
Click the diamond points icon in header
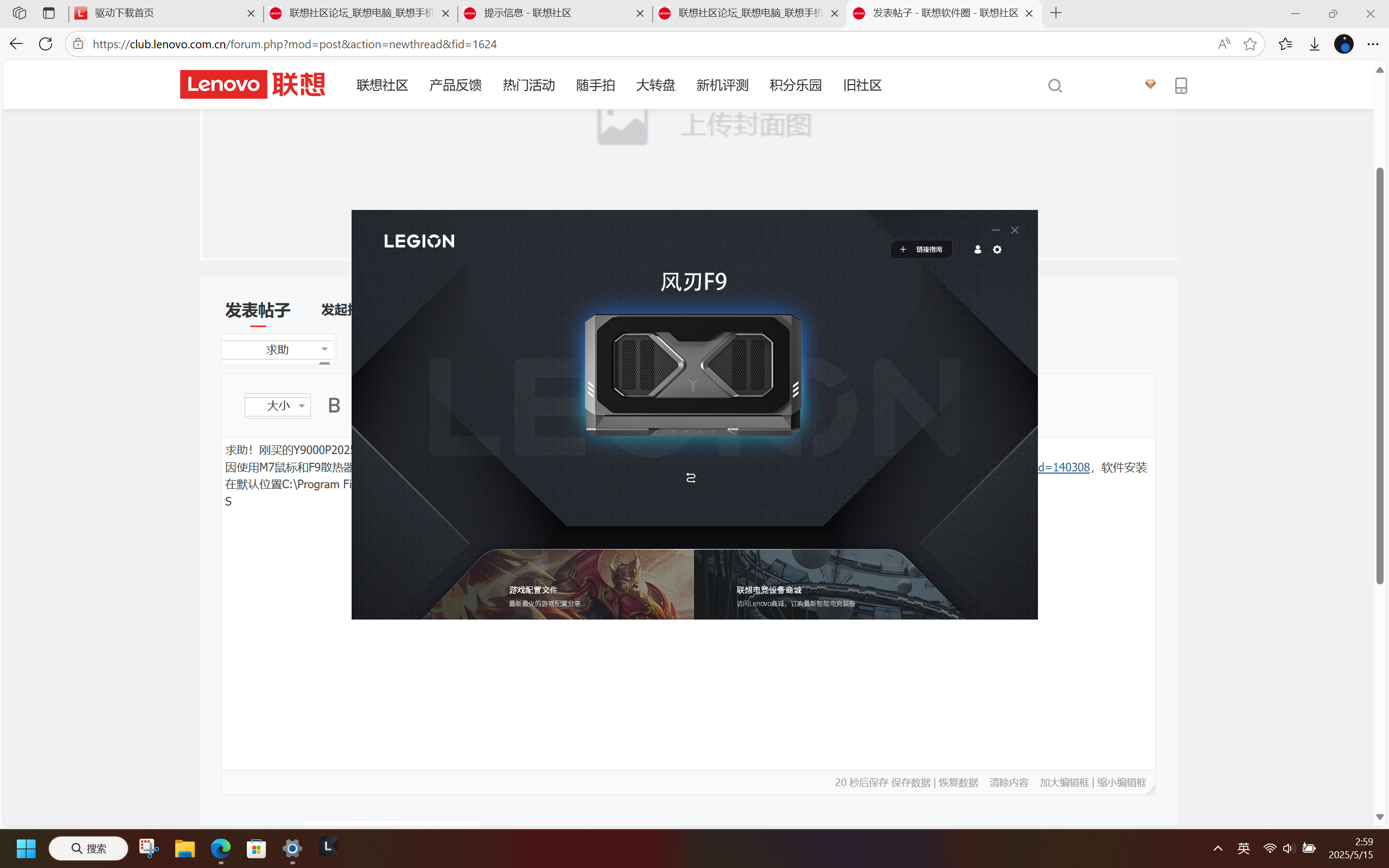1150,85
